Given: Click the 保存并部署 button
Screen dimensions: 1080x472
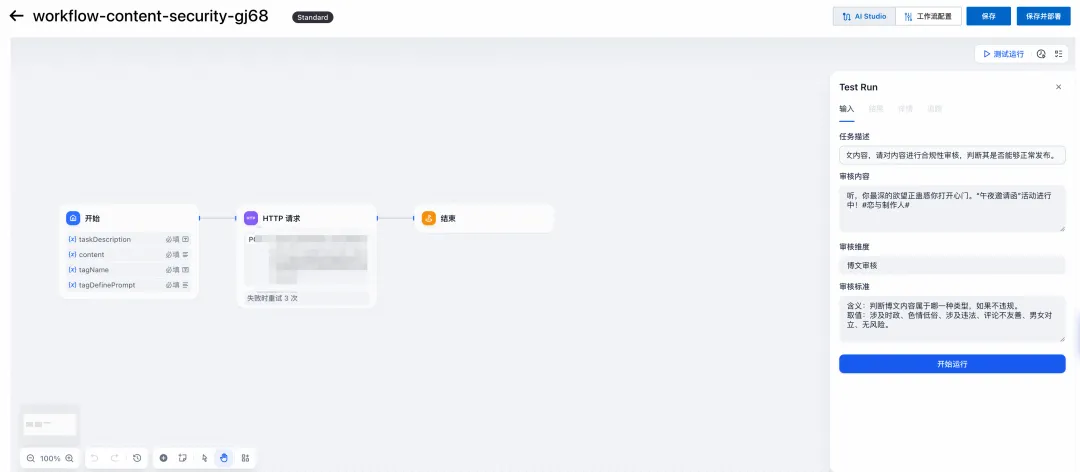Looking at the screenshot, I should (1043, 16).
